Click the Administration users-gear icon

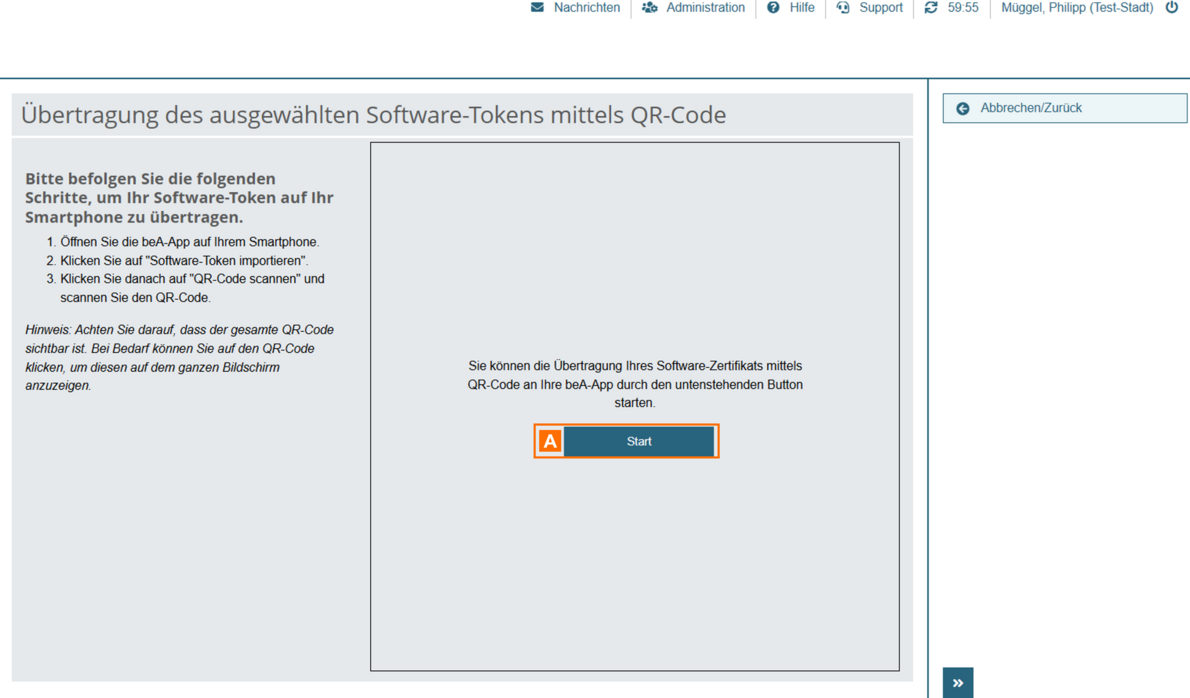coord(650,8)
